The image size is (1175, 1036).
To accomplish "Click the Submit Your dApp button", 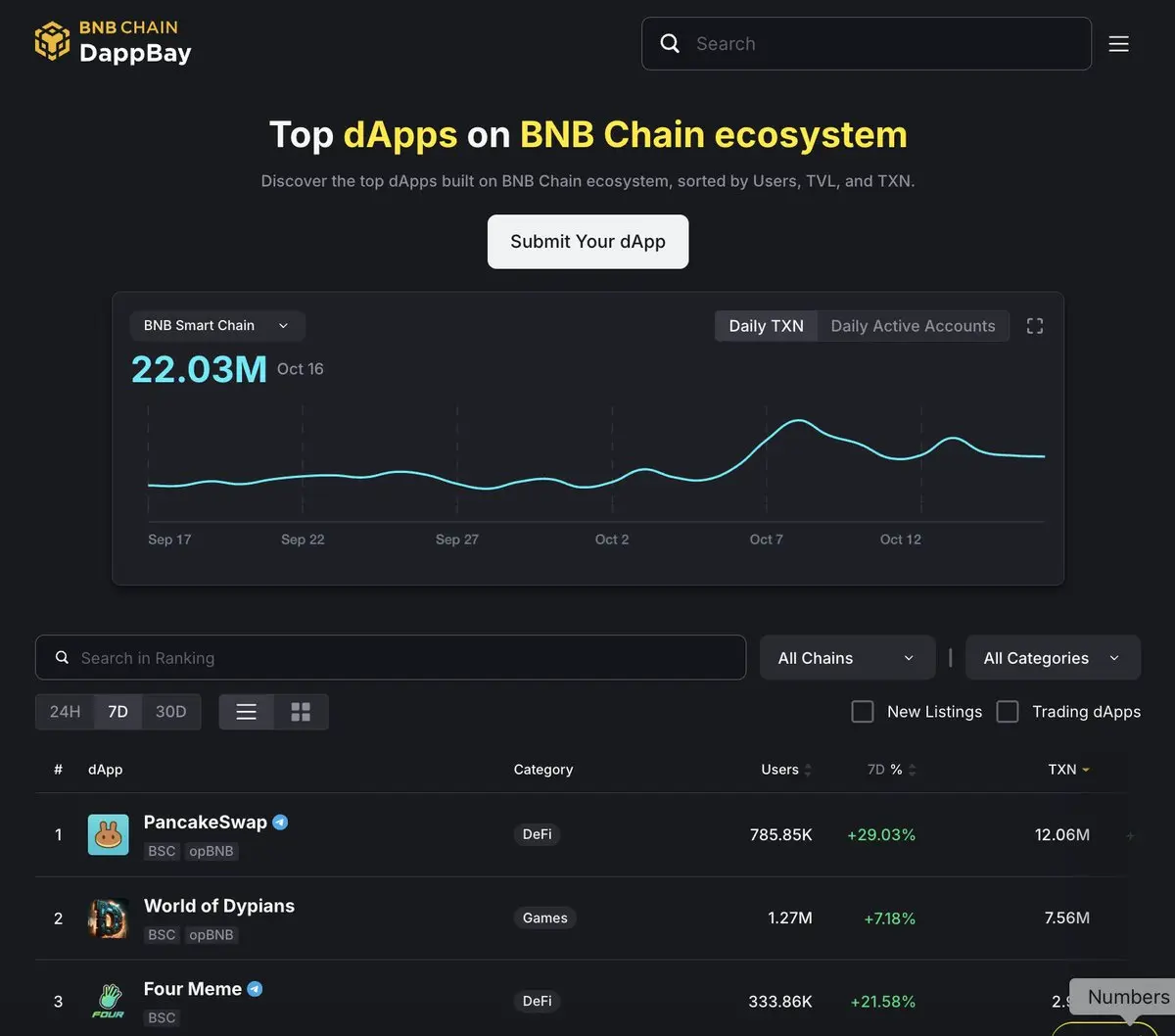I will 588,242.
